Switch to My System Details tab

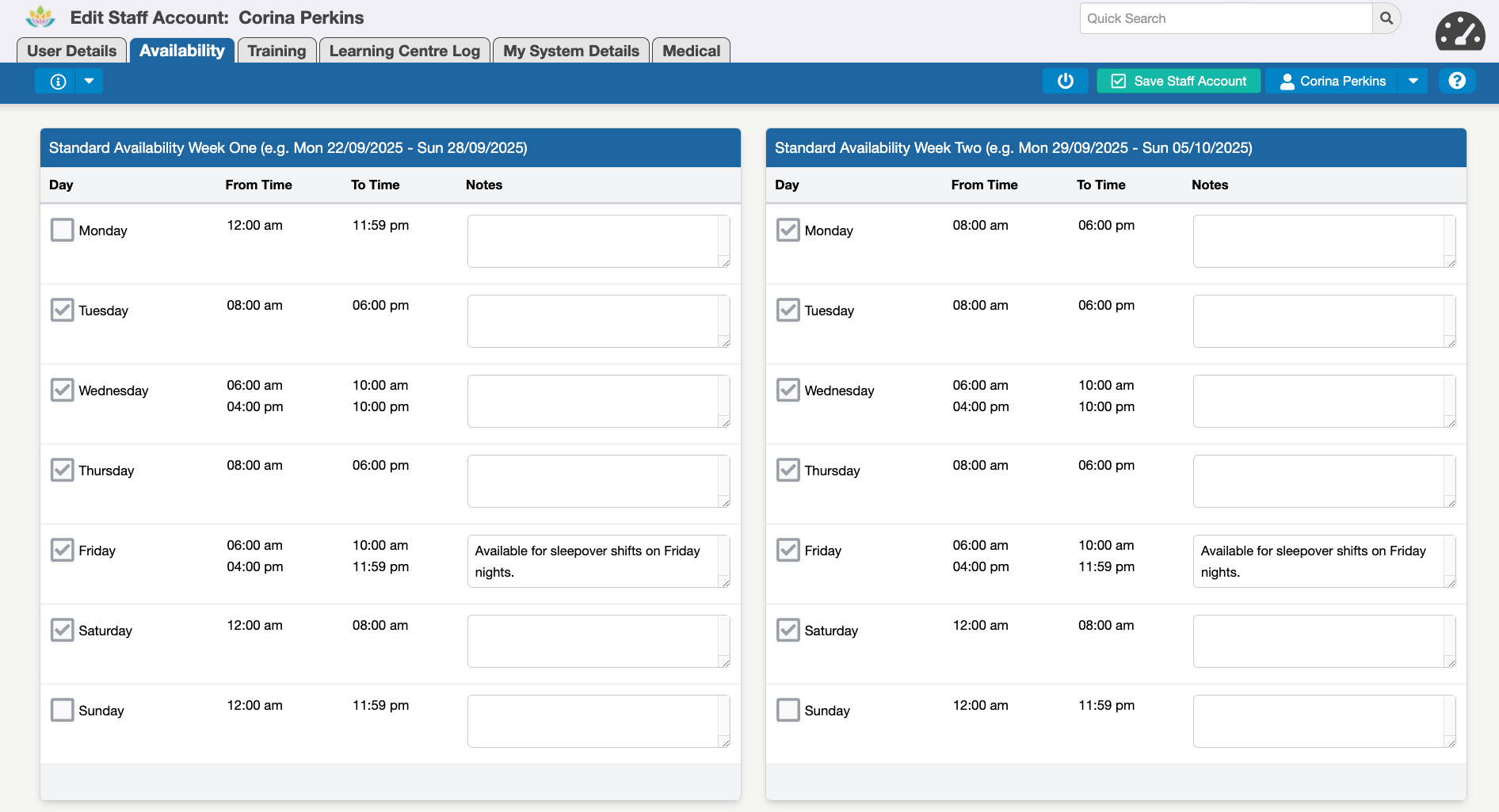click(x=571, y=51)
